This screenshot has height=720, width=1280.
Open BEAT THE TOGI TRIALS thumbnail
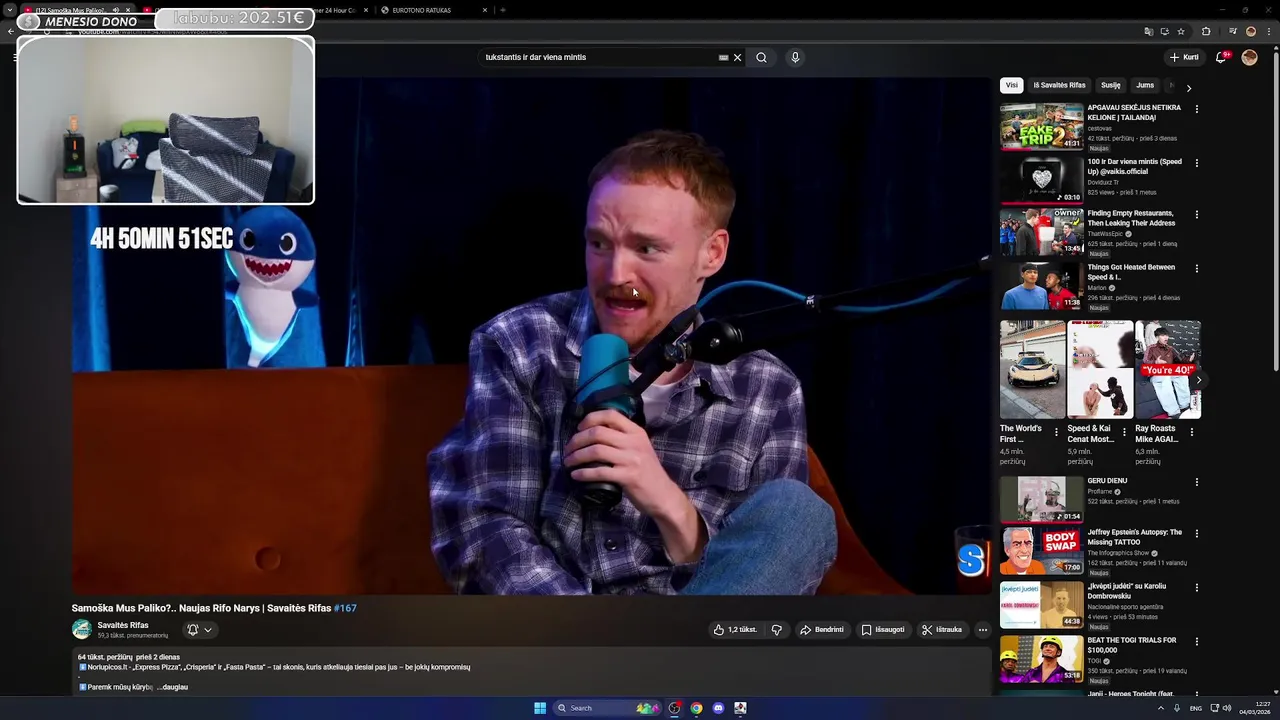pos(1041,659)
